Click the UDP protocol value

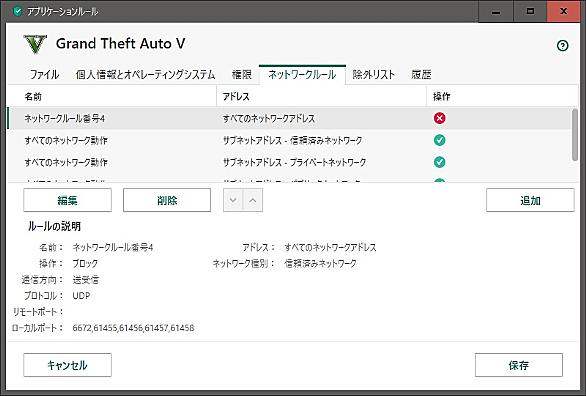(81, 296)
